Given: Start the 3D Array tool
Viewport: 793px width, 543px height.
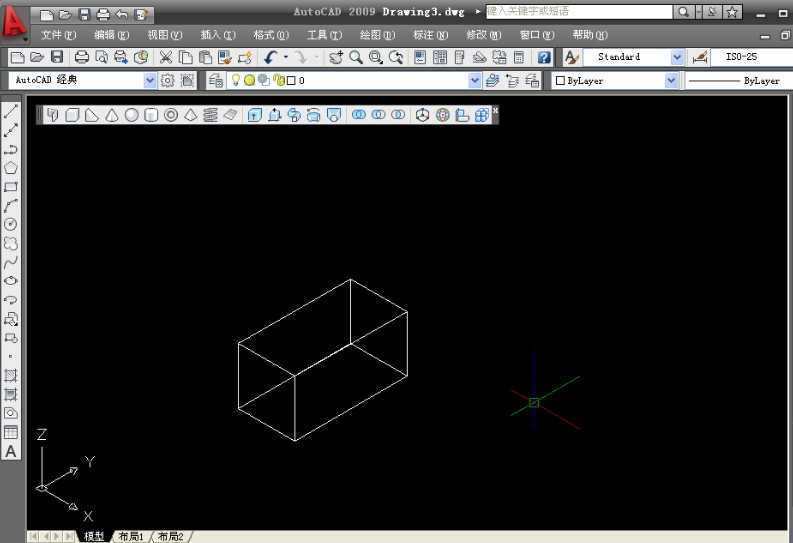Looking at the screenshot, I should (x=481, y=115).
